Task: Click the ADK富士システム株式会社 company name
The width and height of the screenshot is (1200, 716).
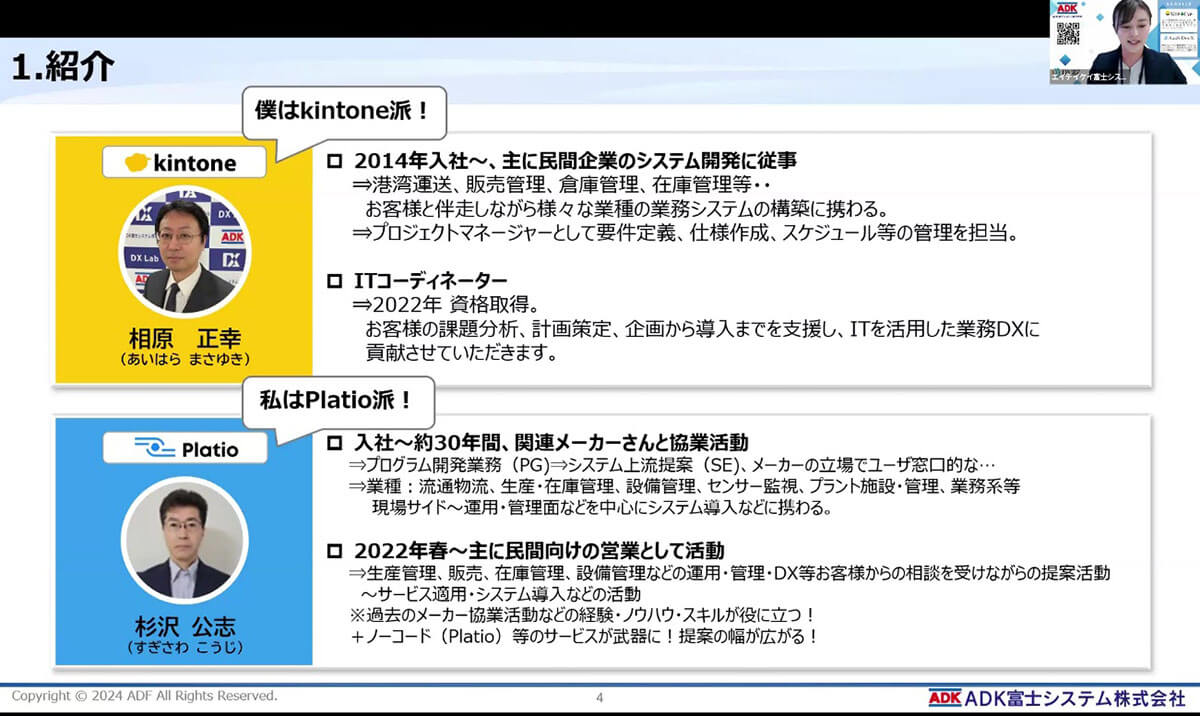Action: (x=1074, y=697)
